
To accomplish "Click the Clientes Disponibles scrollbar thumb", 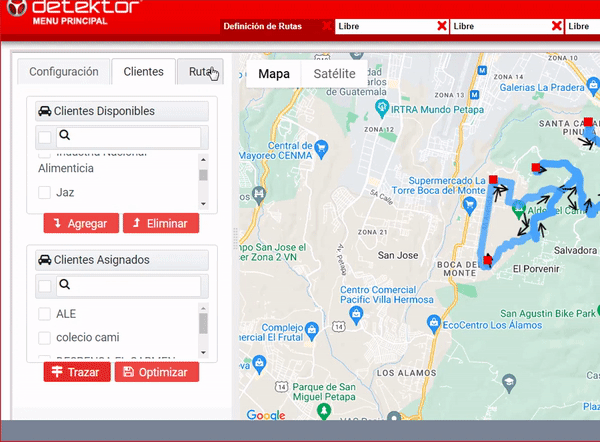I will coord(203,175).
